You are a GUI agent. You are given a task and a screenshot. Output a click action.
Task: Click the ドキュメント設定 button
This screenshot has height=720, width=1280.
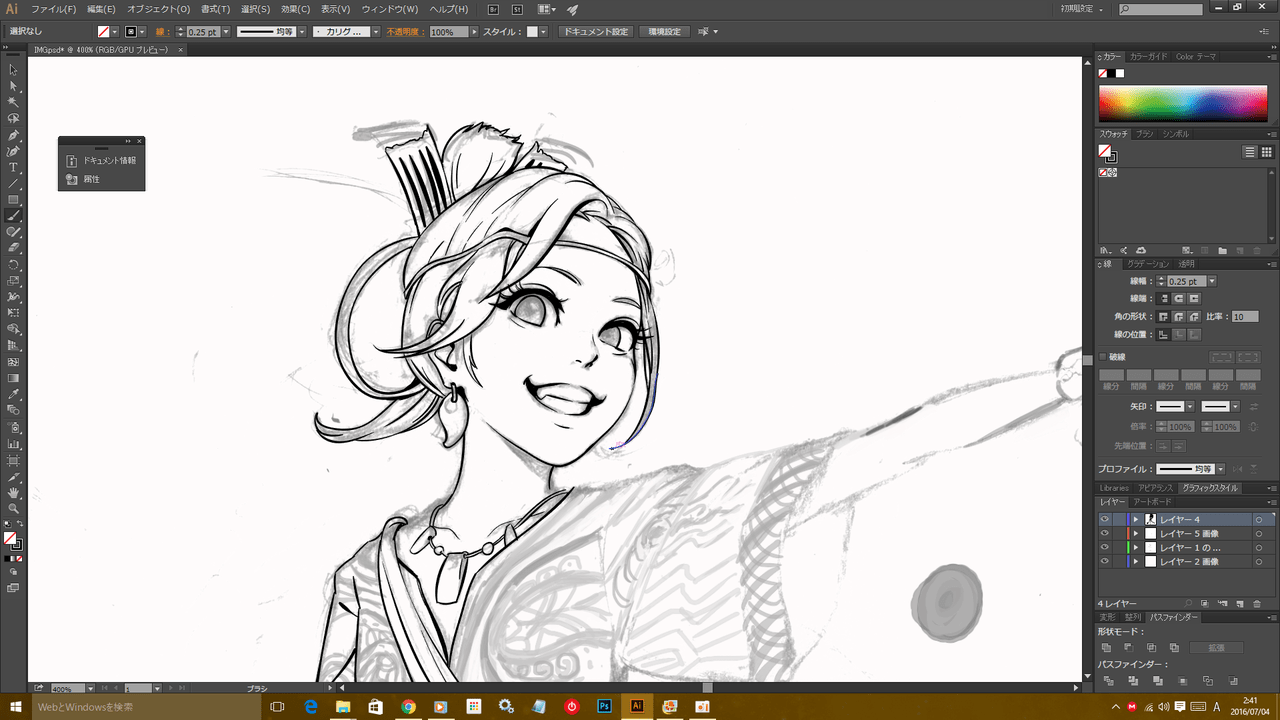pos(596,32)
